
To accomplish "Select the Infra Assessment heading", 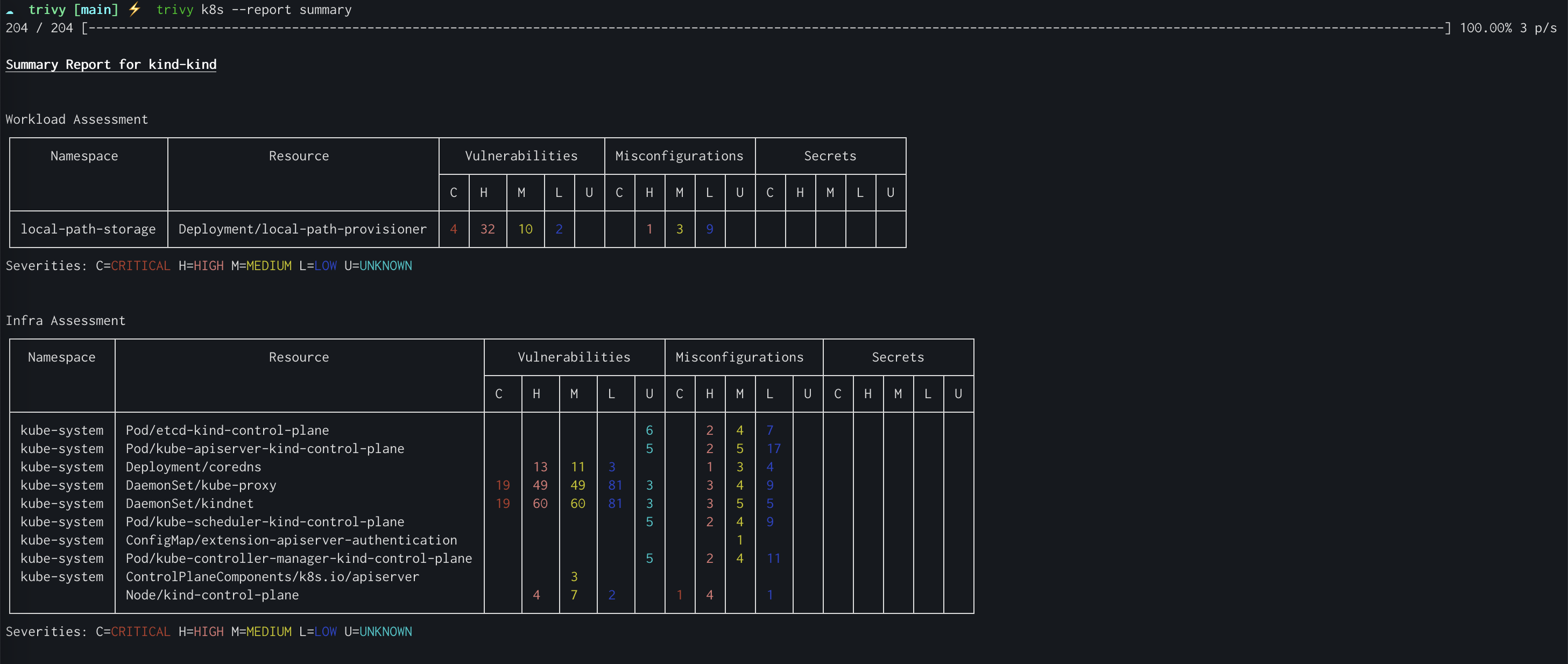I will [x=66, y=320].
